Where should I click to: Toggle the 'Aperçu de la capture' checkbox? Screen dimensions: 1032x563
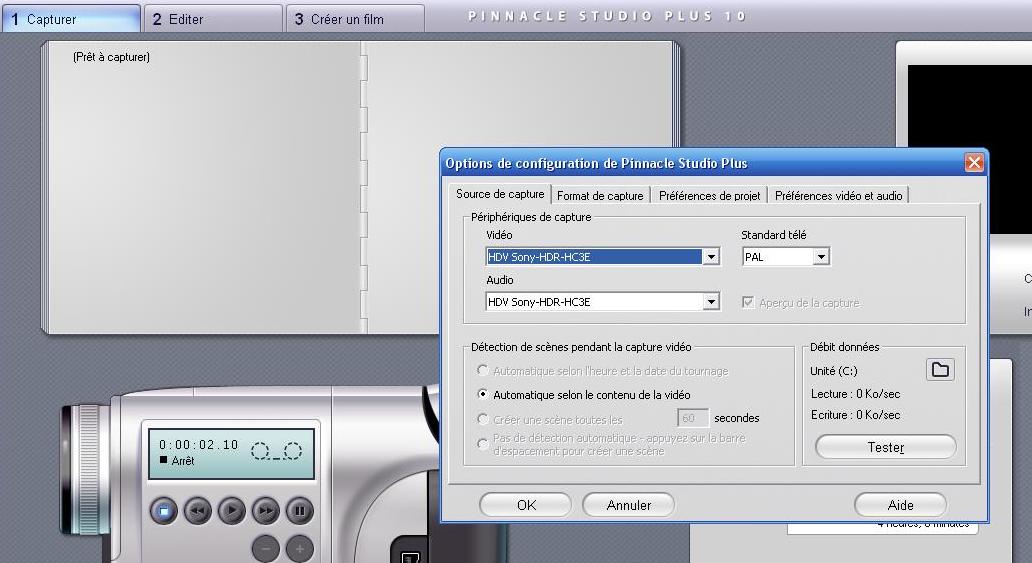[x=748, y=302]
